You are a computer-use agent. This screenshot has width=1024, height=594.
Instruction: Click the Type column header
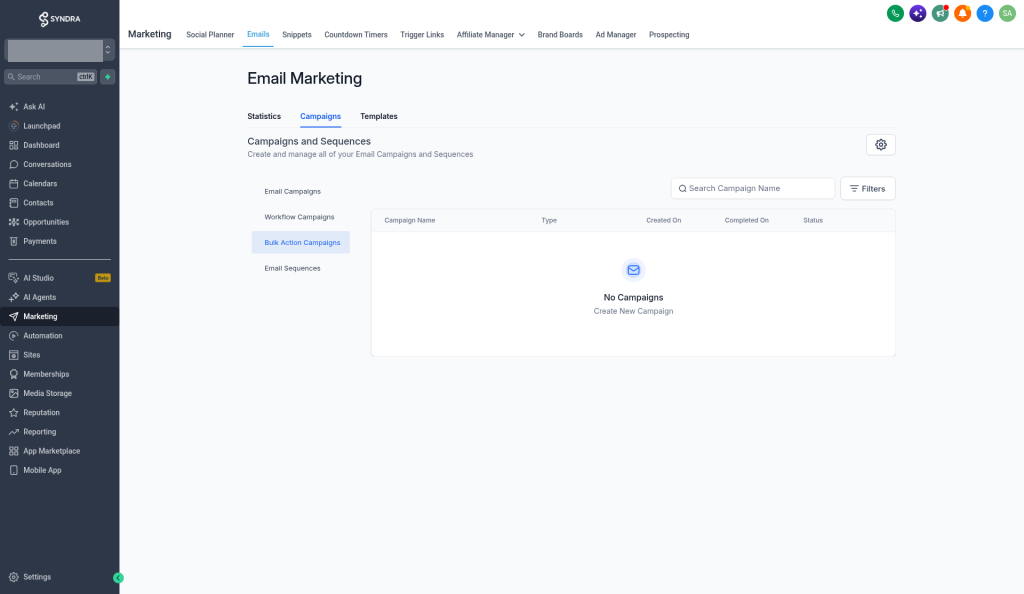tap(549, 221)
